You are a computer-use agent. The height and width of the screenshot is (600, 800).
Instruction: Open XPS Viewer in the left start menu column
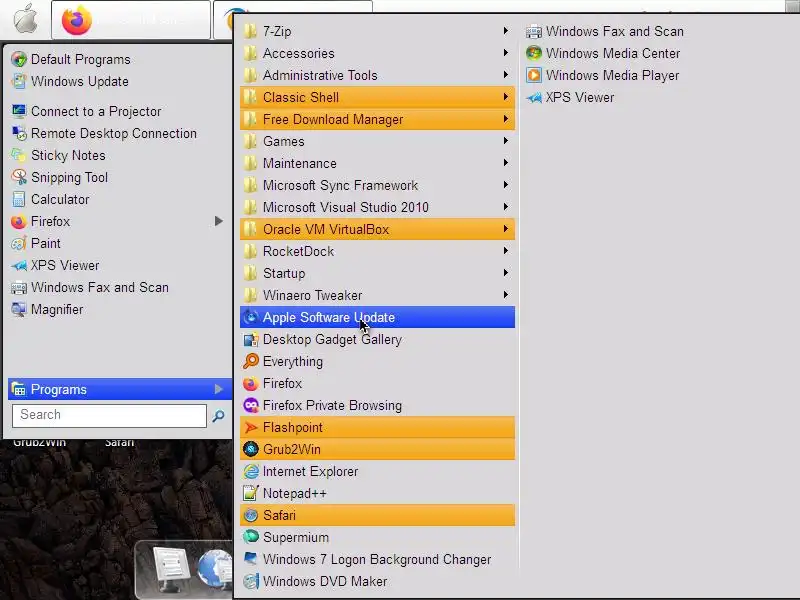click(x=118, y=265)
